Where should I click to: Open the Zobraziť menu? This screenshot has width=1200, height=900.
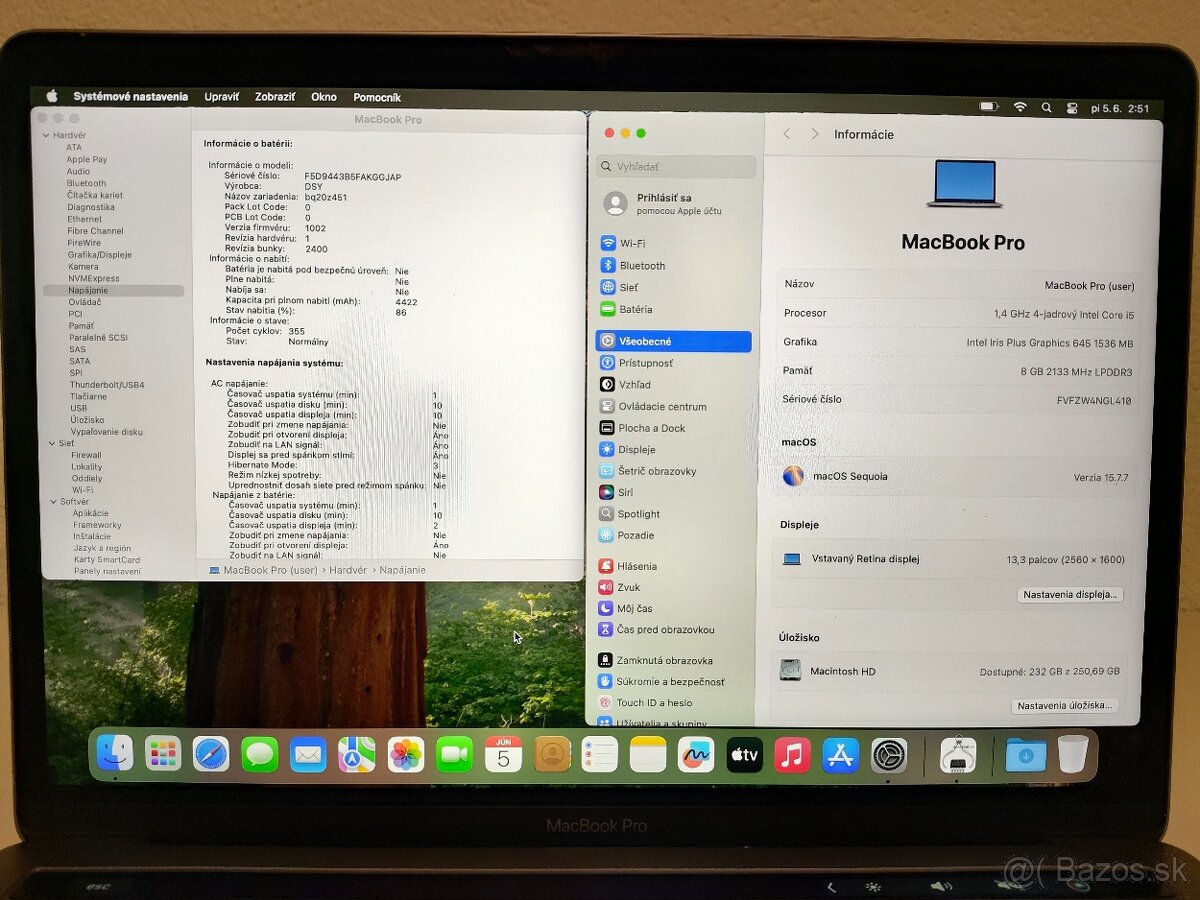[x=275, y=97]
